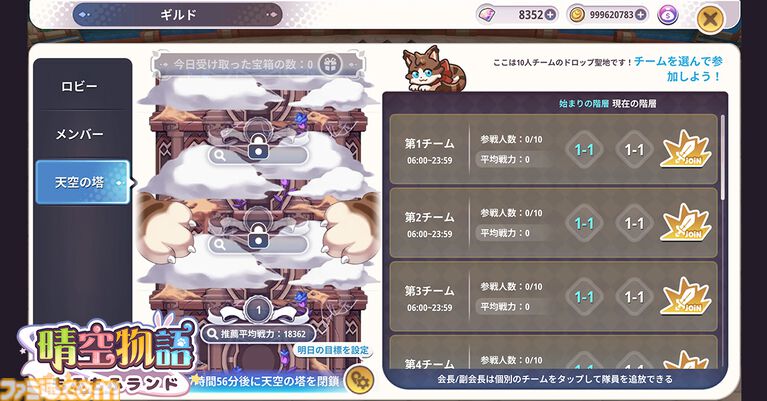Click the lock on the top tower floor

click(x=258, y=146)
